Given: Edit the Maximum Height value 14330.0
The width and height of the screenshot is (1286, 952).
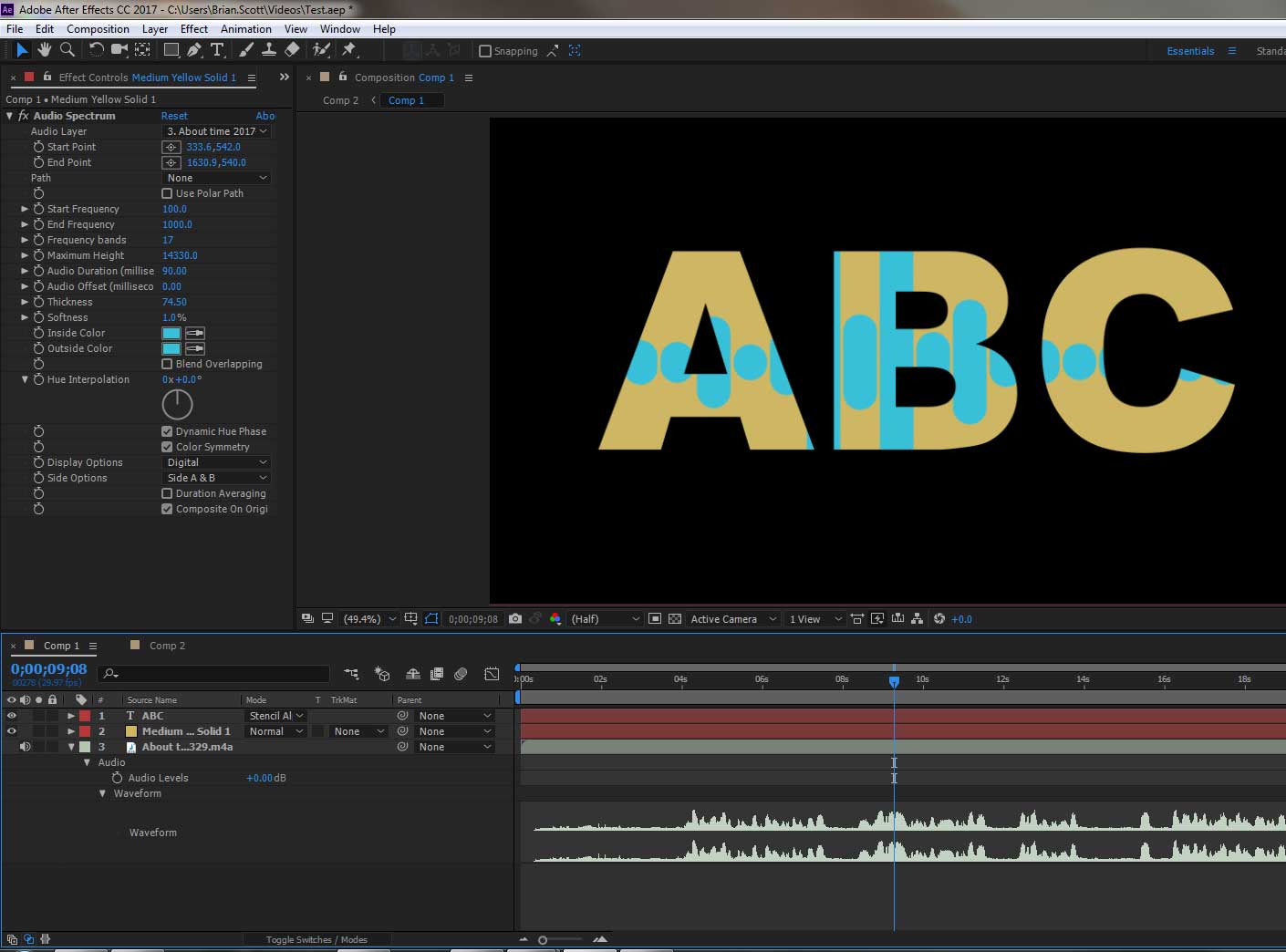Looking at the screenshot, I should [180, 255].
